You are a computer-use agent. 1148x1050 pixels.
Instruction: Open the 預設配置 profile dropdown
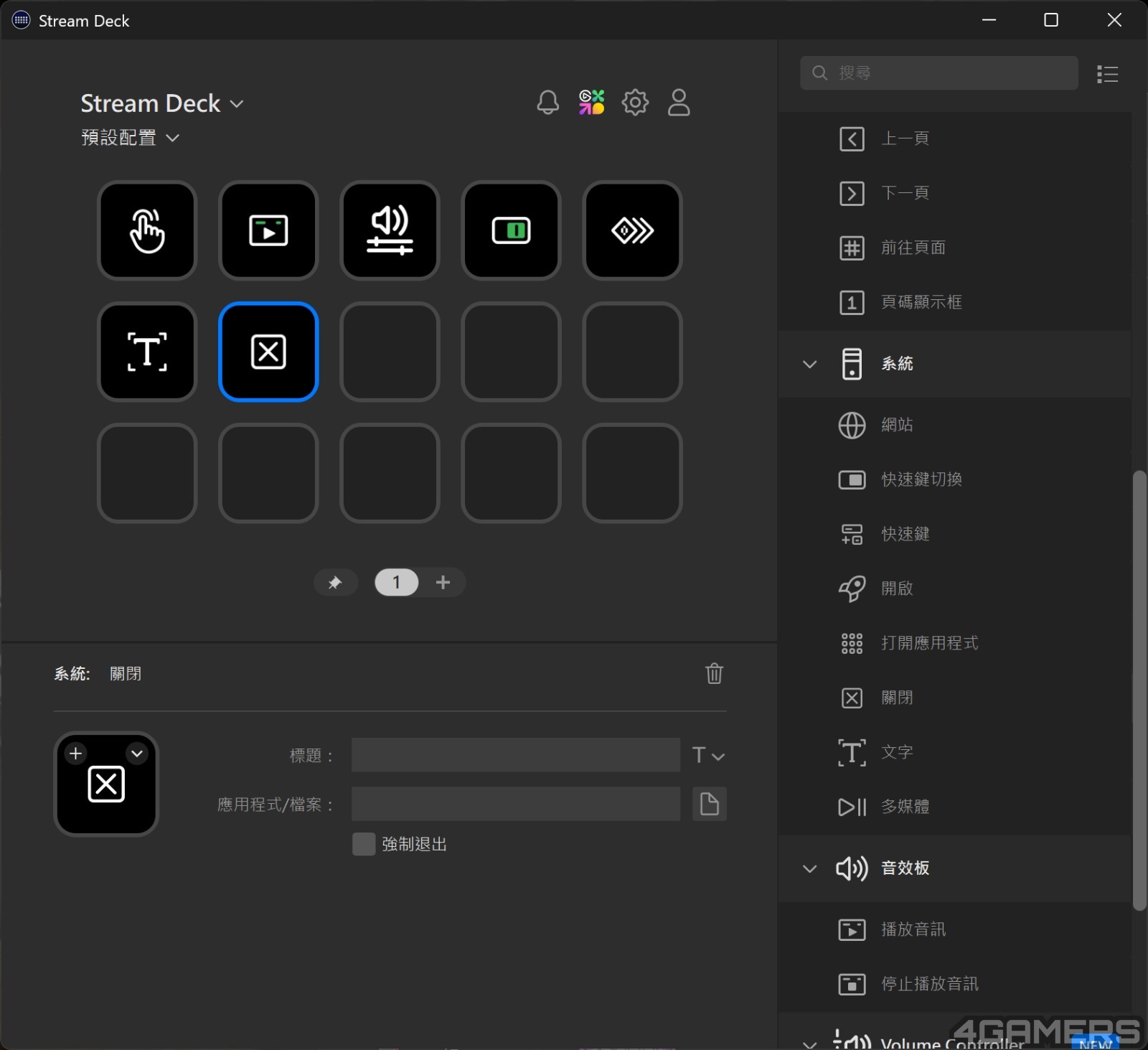click(x=130, y=137)
